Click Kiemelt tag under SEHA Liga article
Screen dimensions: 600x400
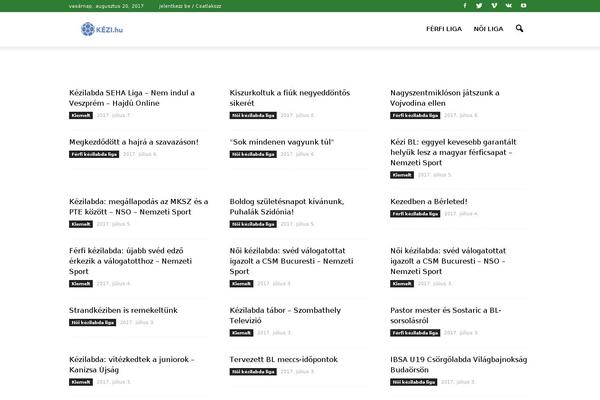(81, 116)
